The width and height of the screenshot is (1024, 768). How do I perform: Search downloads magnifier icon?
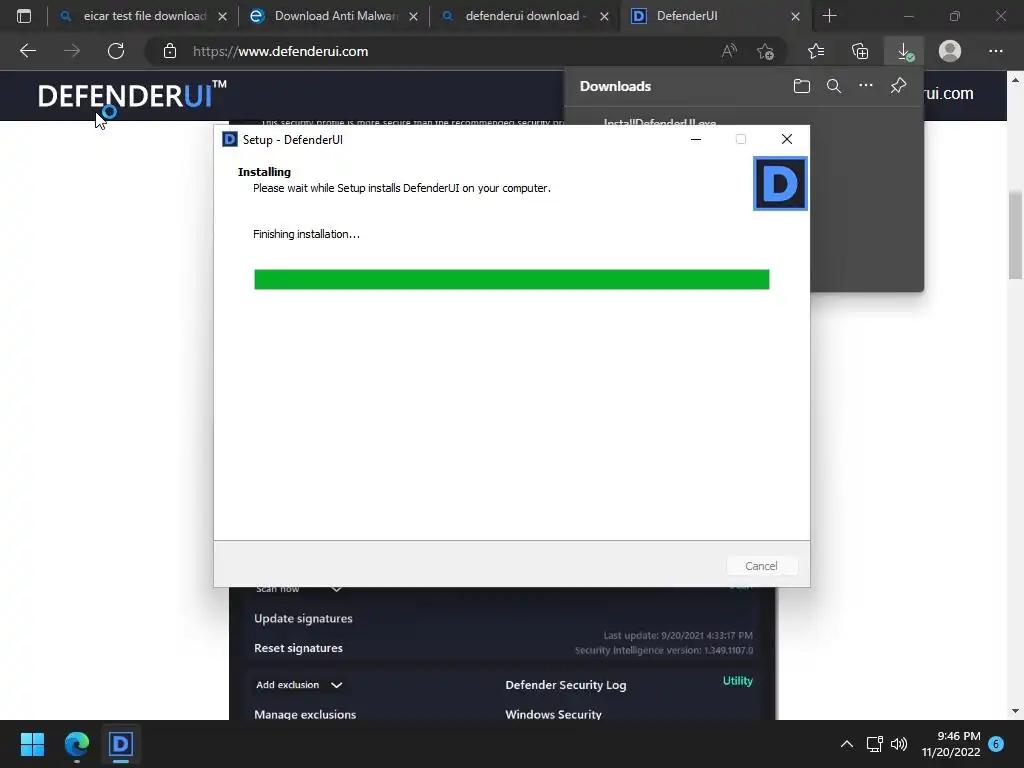point(833,86)
